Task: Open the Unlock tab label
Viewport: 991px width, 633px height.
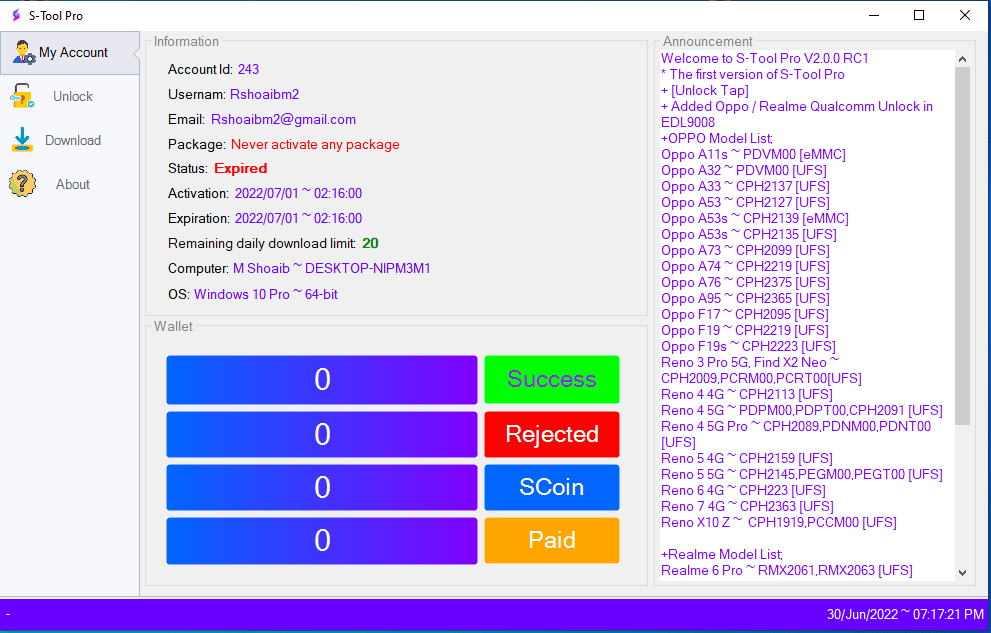Action: (x=73, y=97)
